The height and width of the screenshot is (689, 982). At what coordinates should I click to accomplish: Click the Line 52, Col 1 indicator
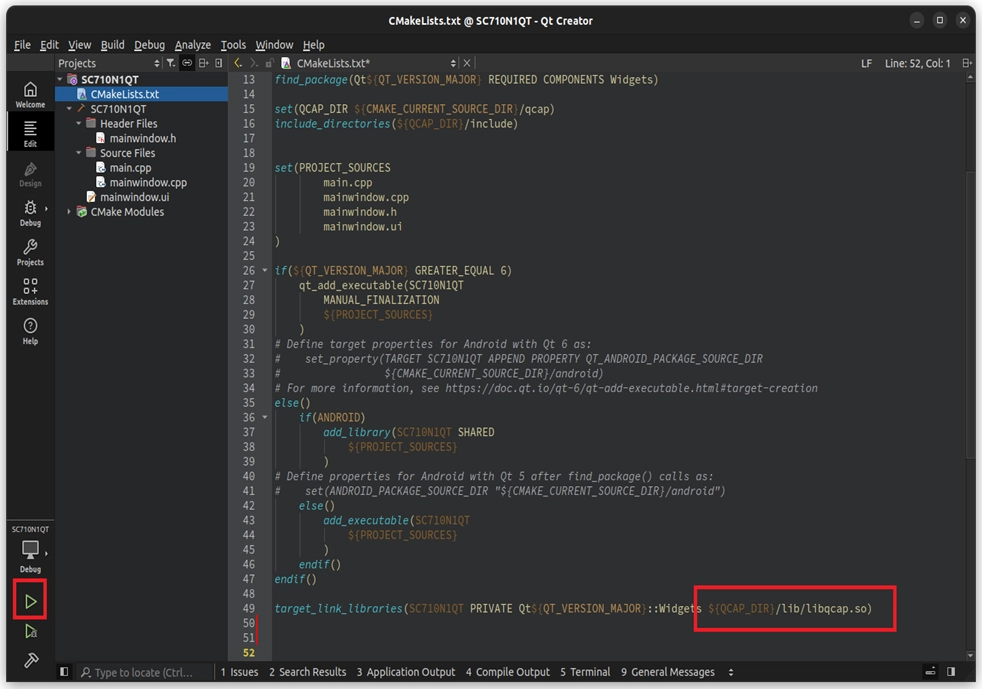coord(918,63)
